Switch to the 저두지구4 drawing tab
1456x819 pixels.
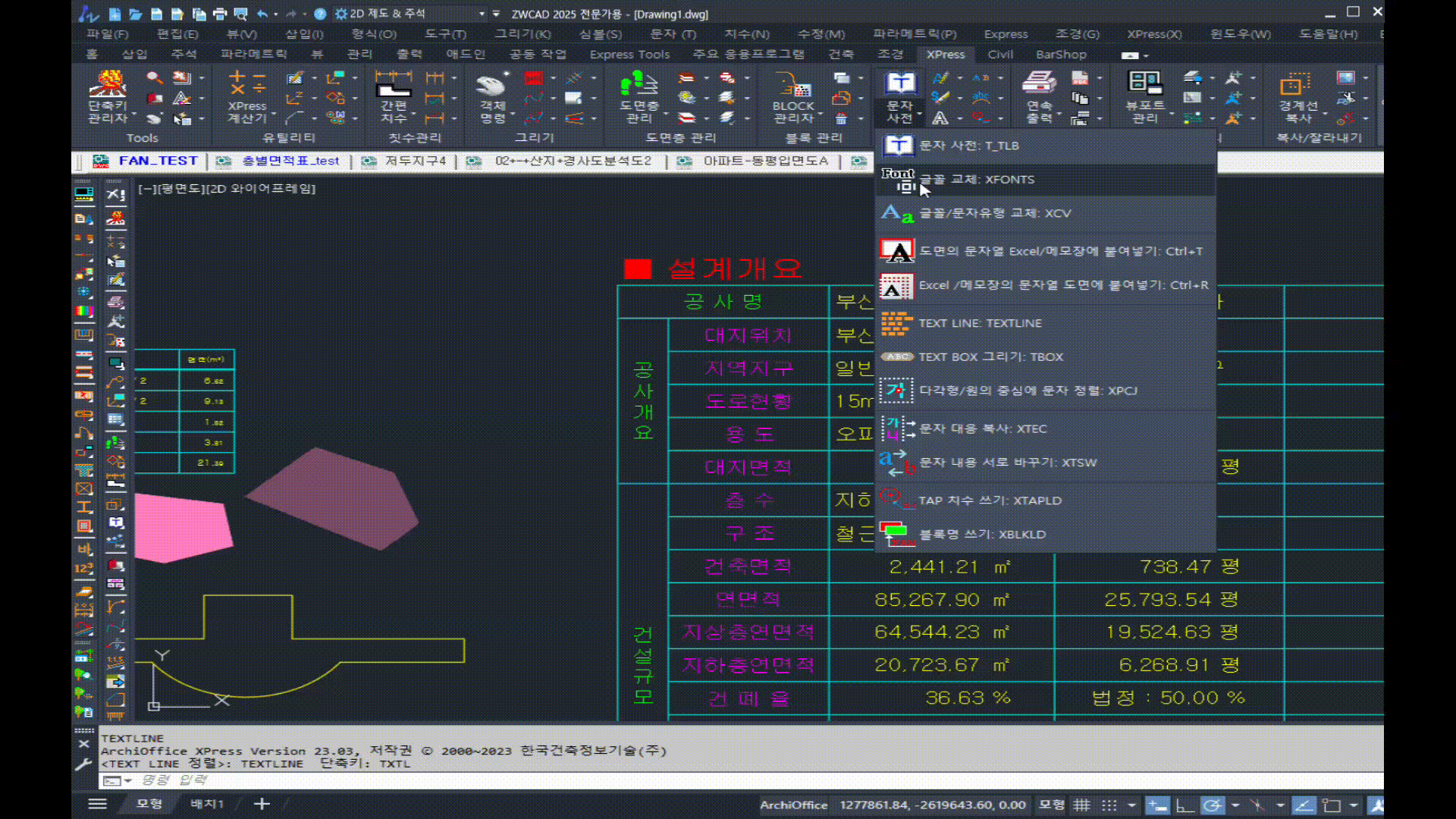415,161
